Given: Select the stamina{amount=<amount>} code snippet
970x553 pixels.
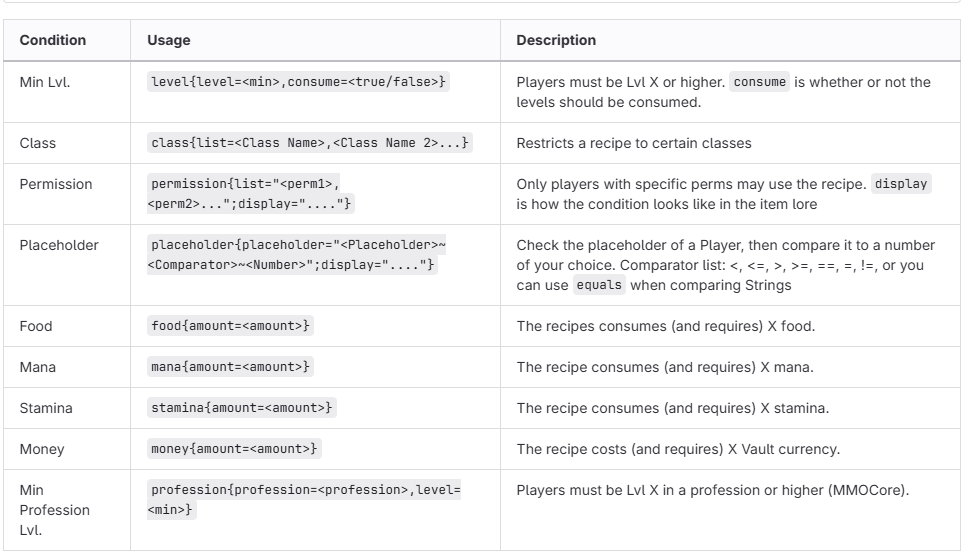Looking at the screenshot, I should [x=243, y=408].
